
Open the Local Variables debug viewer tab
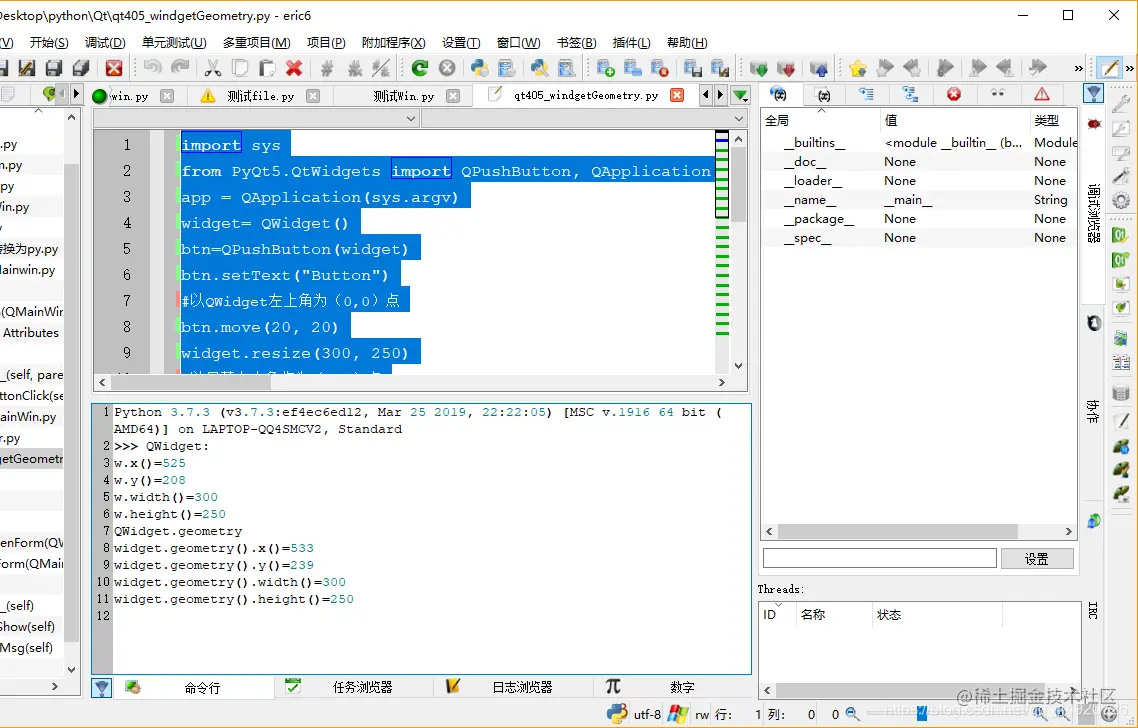(822, 94)
